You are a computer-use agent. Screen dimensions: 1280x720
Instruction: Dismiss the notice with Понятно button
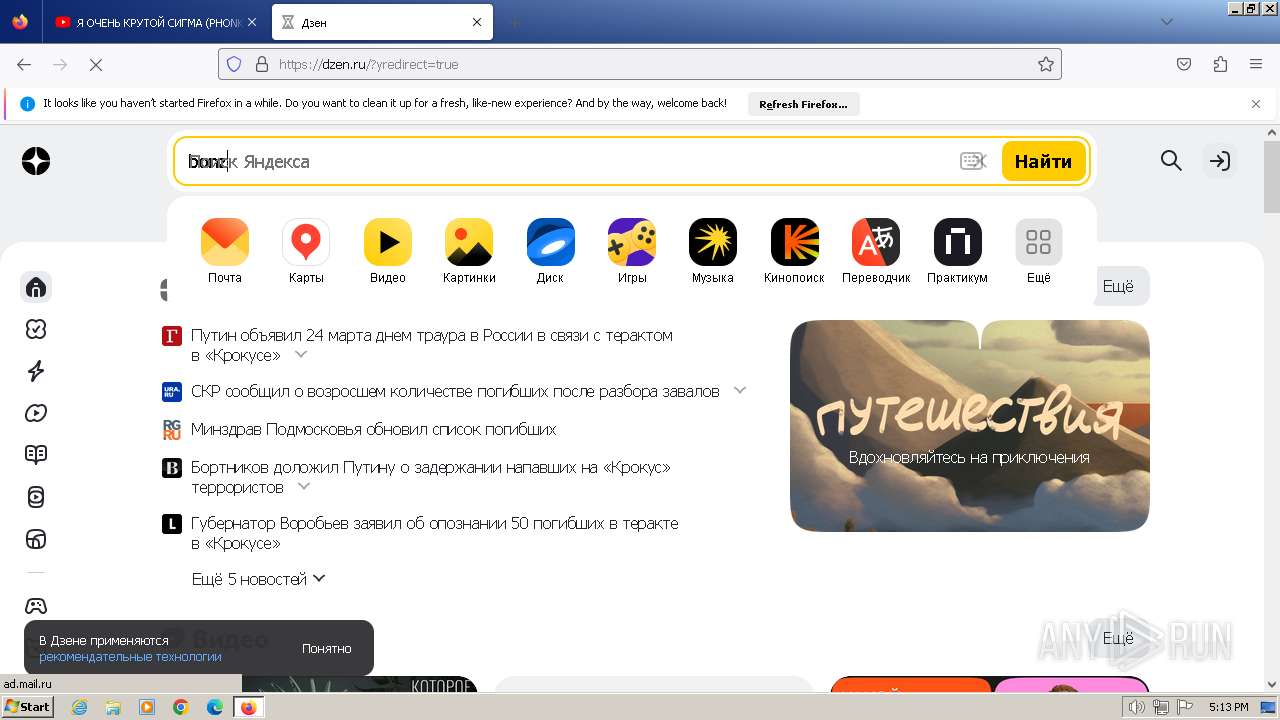pos(327,648)
